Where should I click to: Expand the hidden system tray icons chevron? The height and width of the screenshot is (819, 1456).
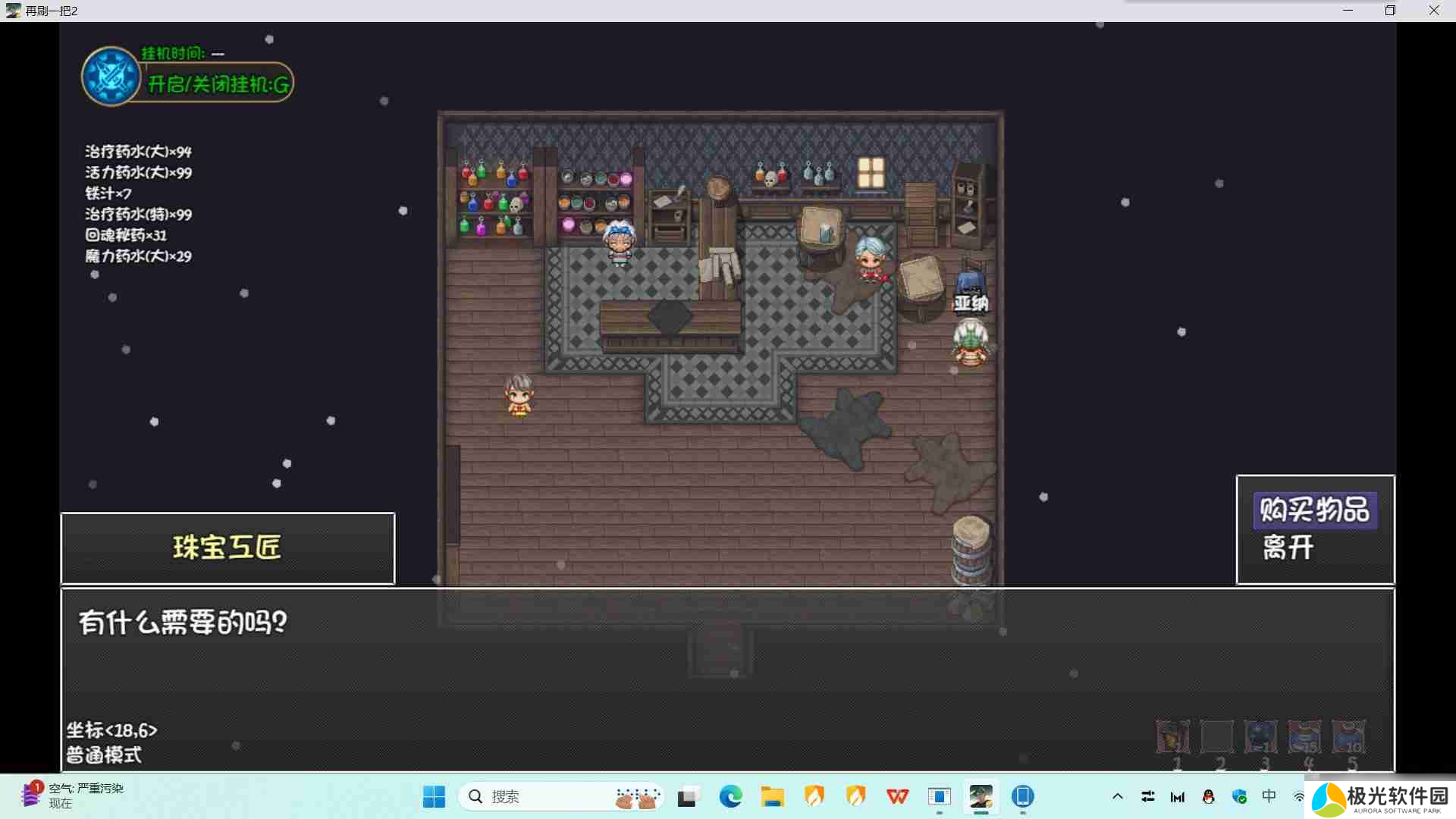pyautogui.click(x=1117, y=796)
